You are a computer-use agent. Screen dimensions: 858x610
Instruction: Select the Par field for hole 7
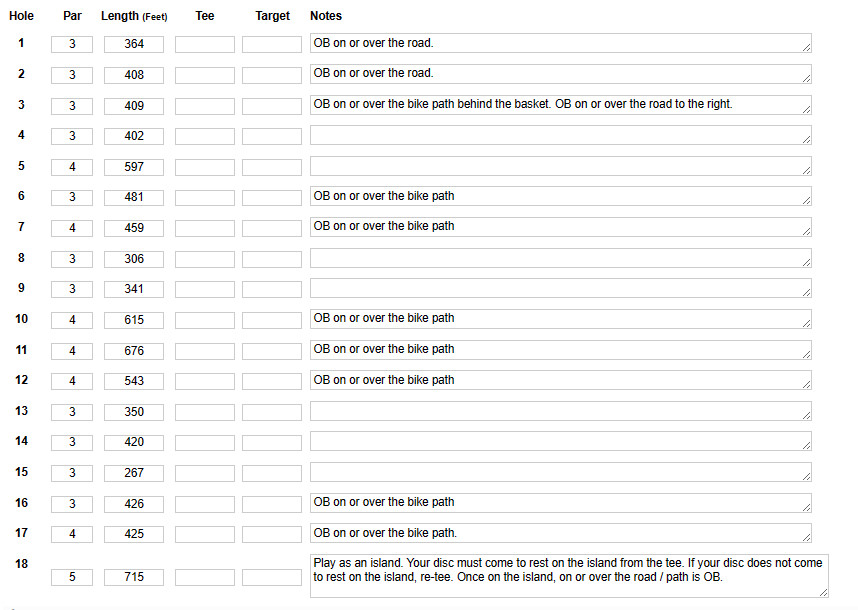coord(72,228)
